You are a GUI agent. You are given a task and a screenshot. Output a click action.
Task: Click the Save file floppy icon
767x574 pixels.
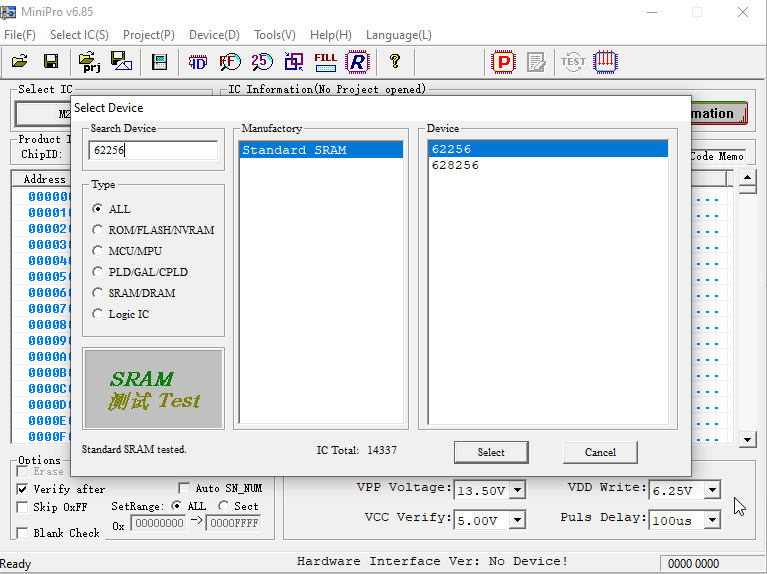[51, 62]
